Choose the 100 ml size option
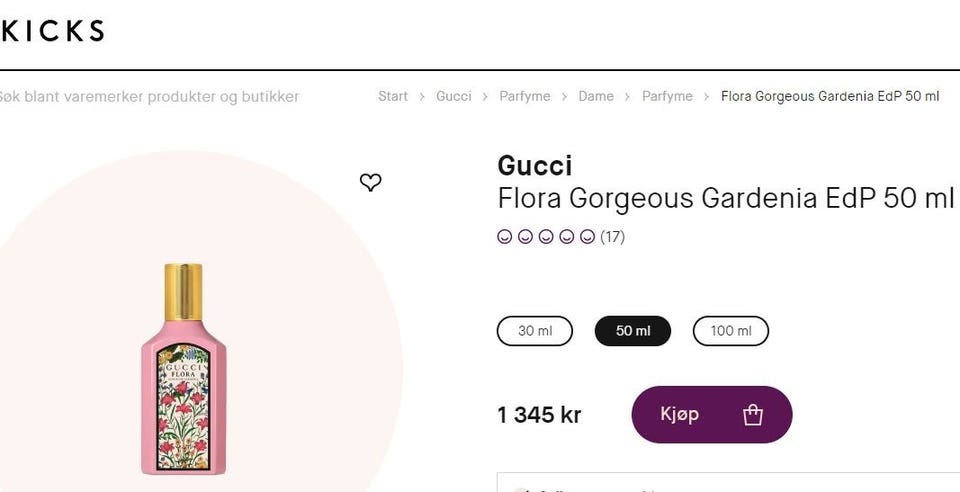Screen dimensions: 960x492 (731, 331)
